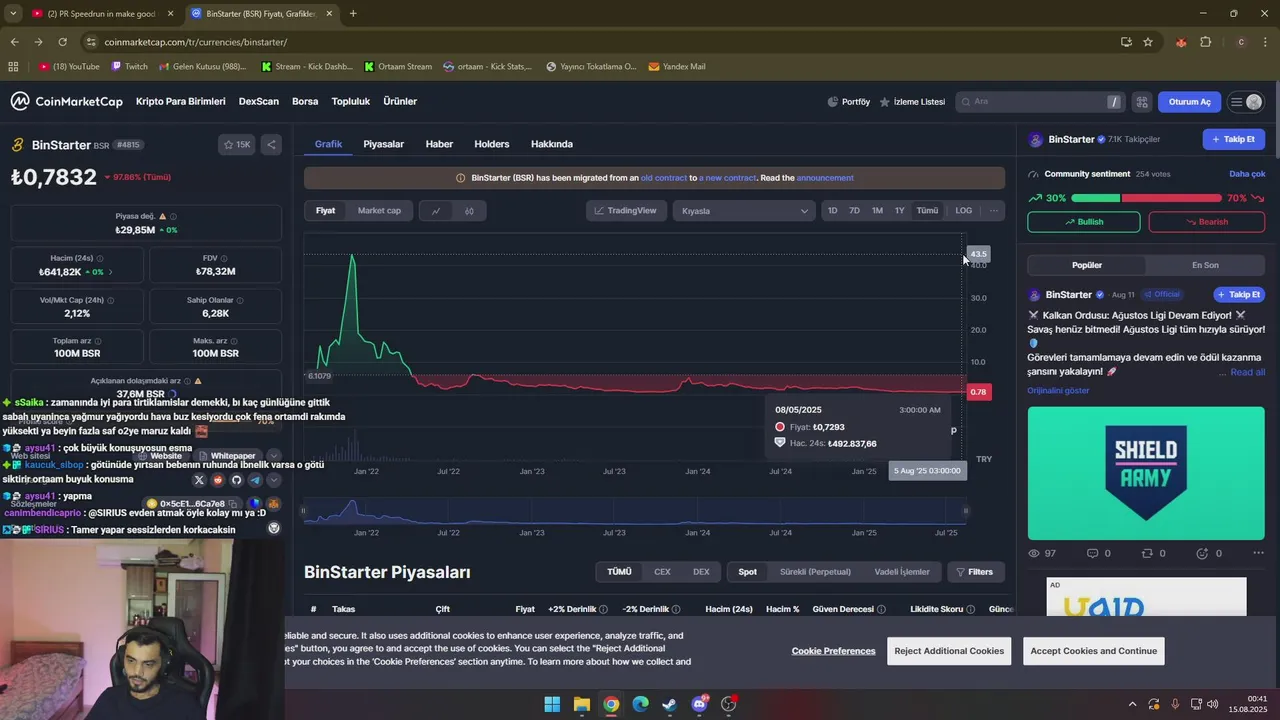Click the CoinMarketCap logo

click(x=66, y=101)
